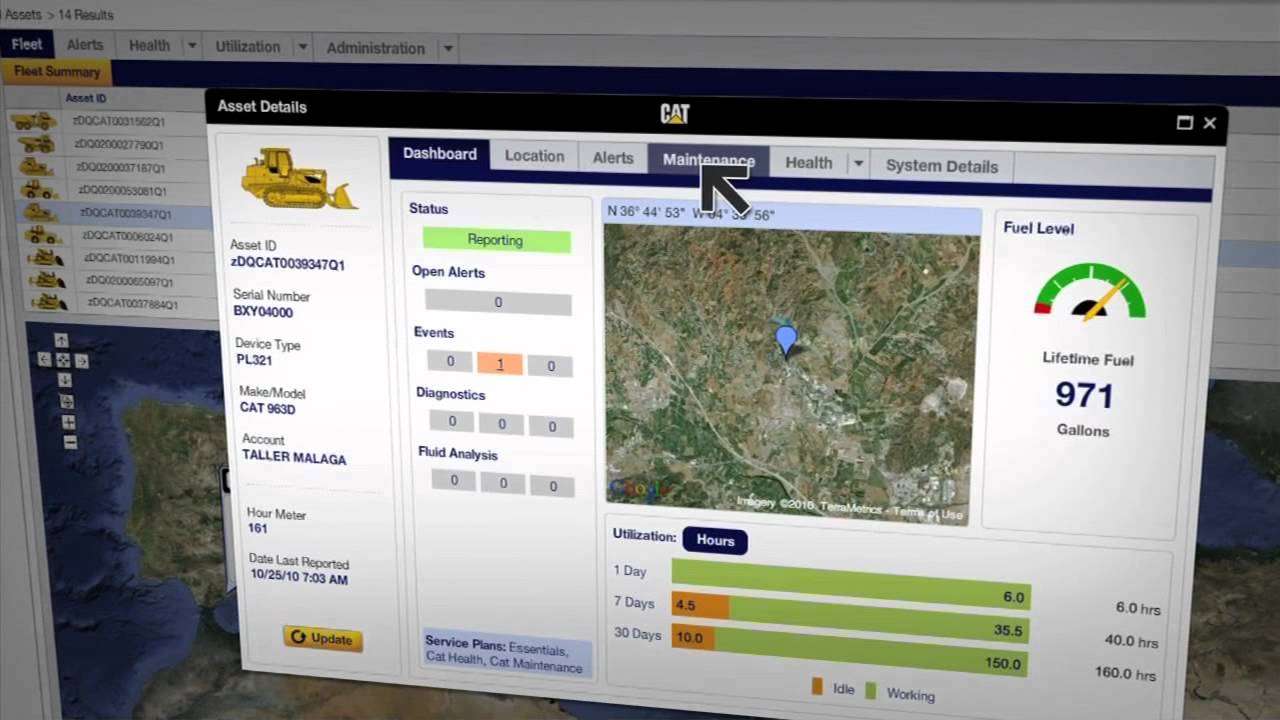Screen dimensions: 1280x720
Task: Zoom in on the background map
Action: [68, 422]
